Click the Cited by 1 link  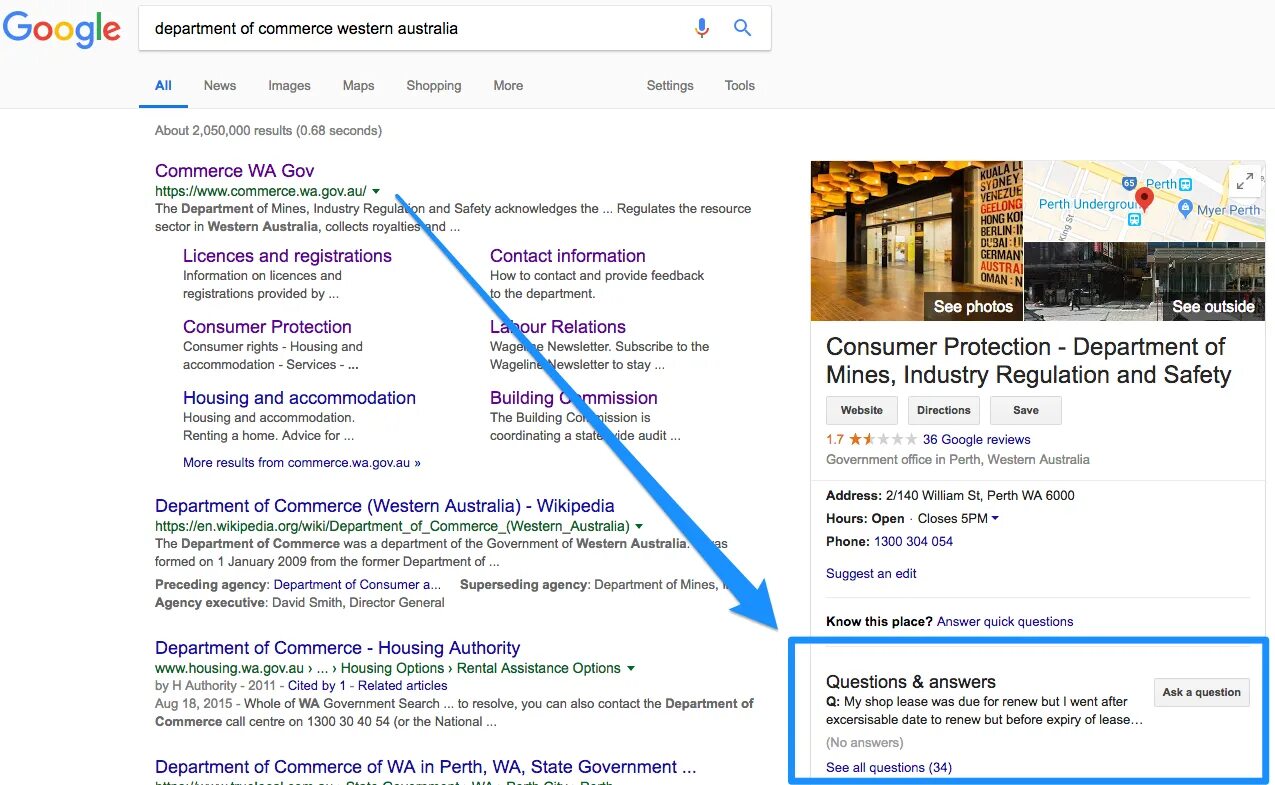click(316, 686)
